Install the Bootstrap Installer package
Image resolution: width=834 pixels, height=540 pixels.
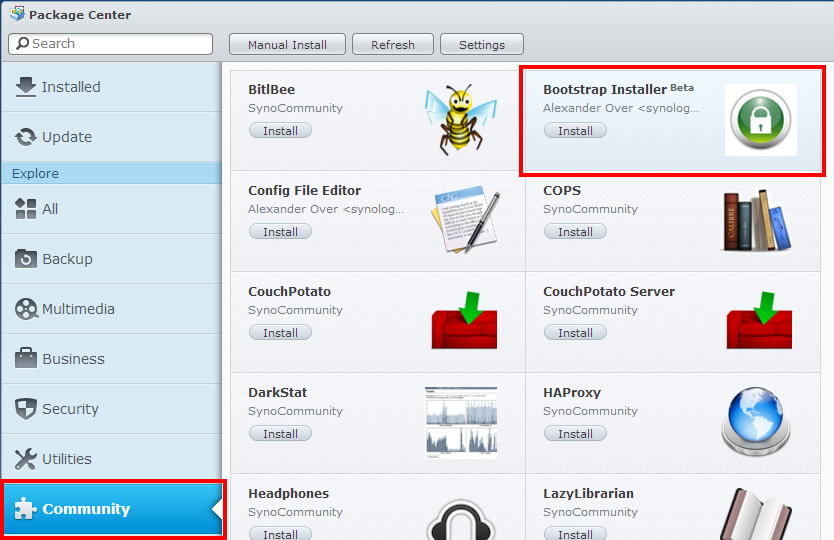pos(575,130)
